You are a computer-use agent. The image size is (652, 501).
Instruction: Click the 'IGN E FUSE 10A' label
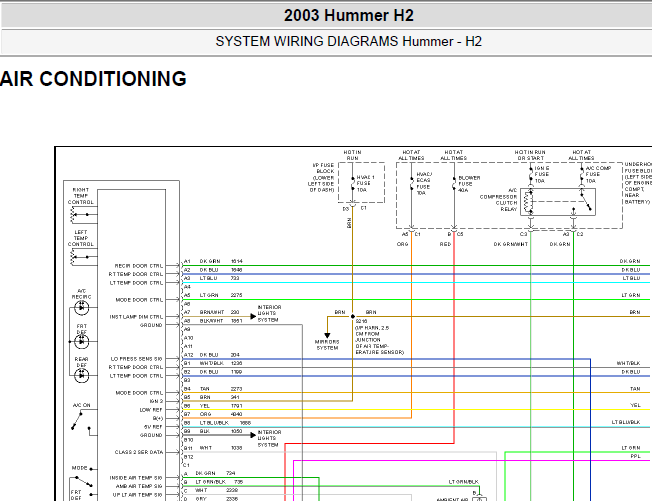tap(542, 175)
